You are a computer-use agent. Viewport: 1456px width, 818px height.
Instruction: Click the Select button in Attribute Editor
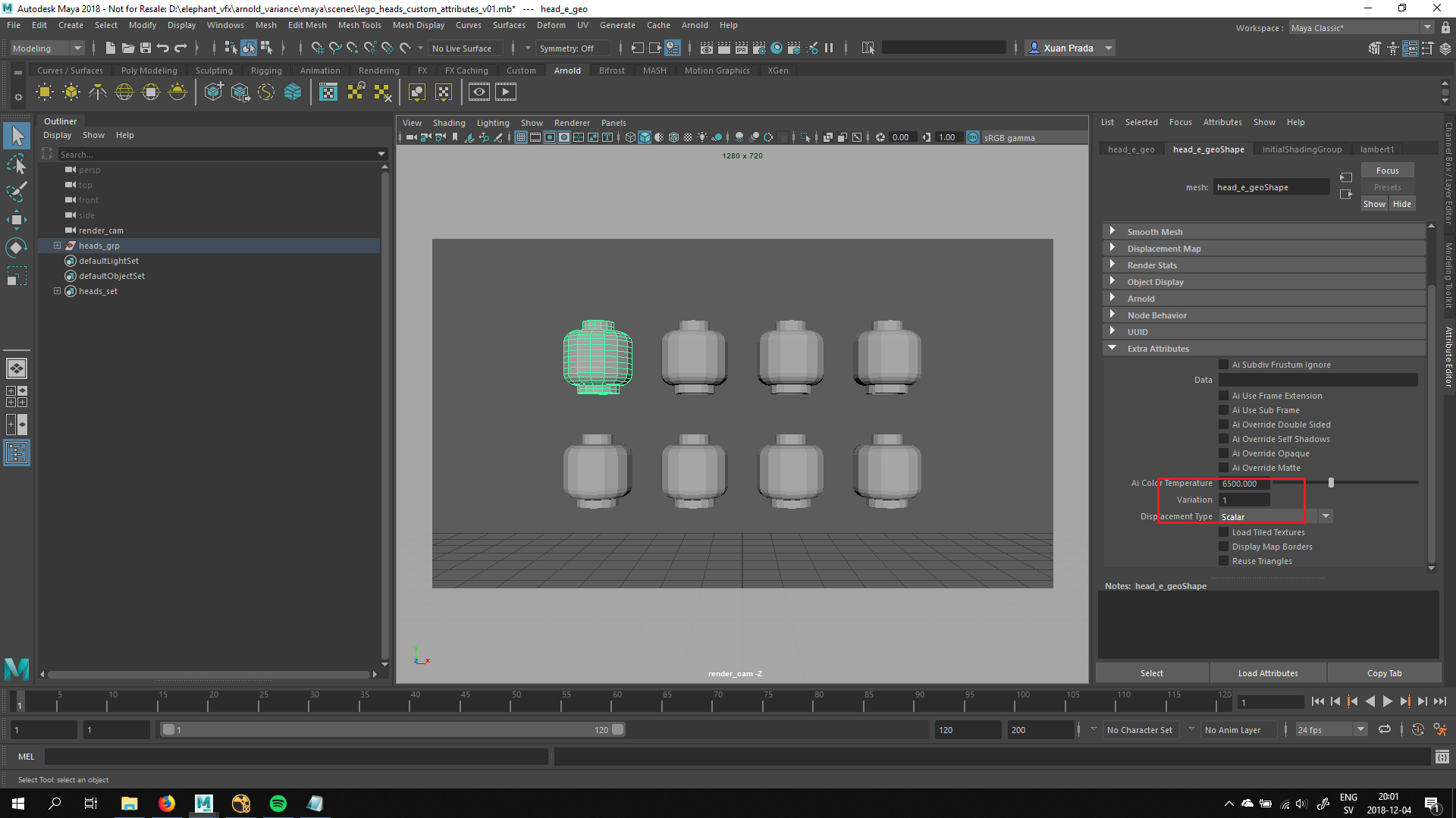click(x=1152, y=673)
